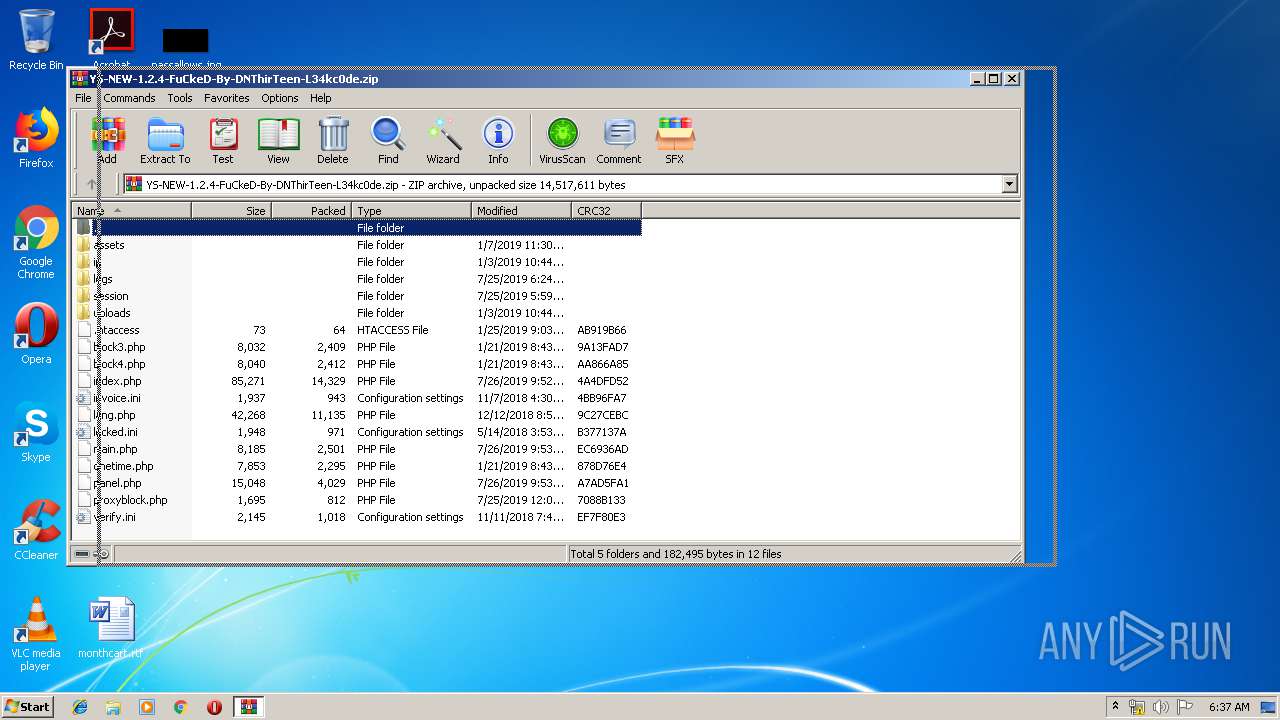The width and height of the screenshot is (1280, 720).
Task: Select index.php file
Action: pyautogui.click(x=357, y=381)
